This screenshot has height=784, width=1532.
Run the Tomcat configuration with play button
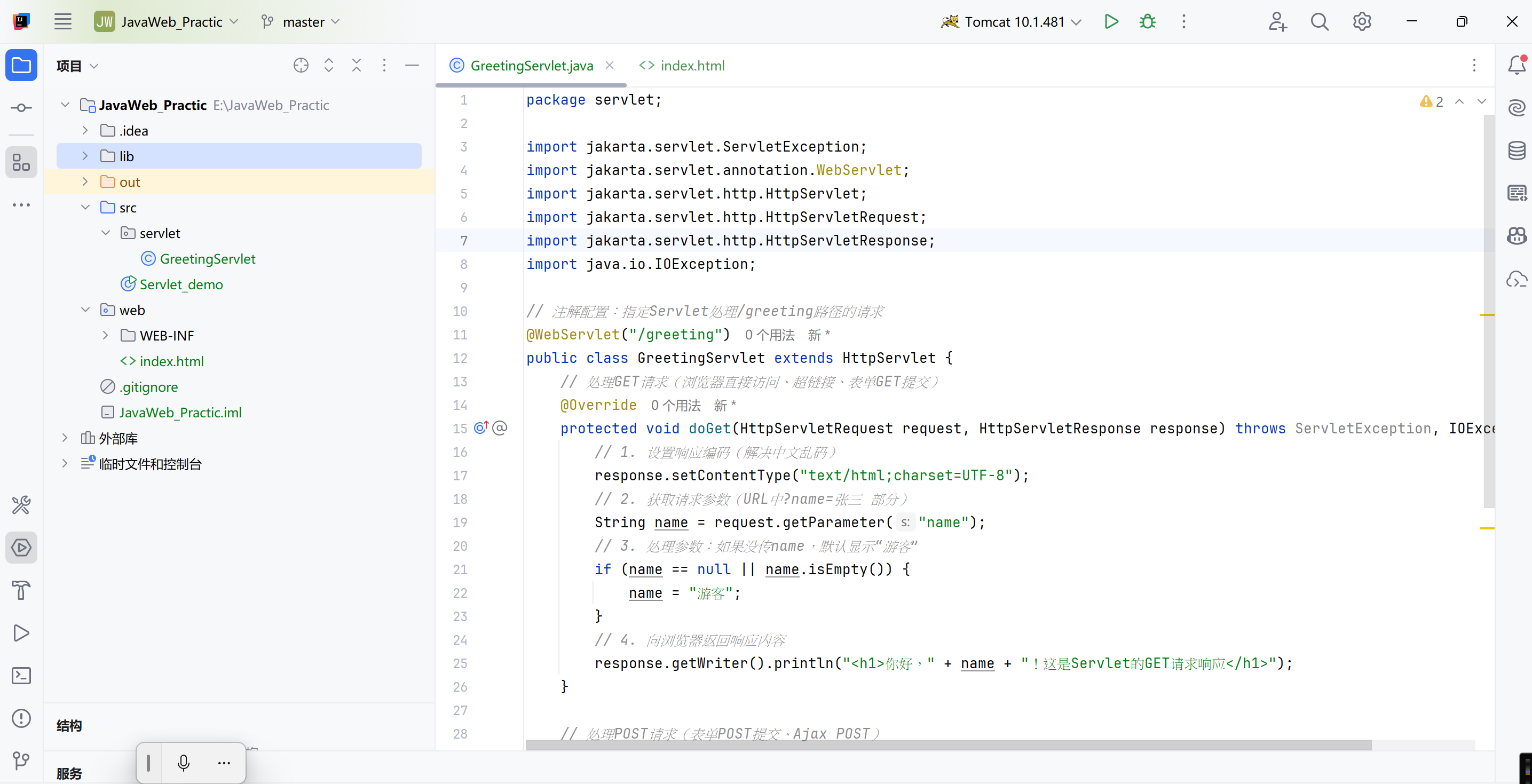pyautogui.click(x=1111, y=22)
